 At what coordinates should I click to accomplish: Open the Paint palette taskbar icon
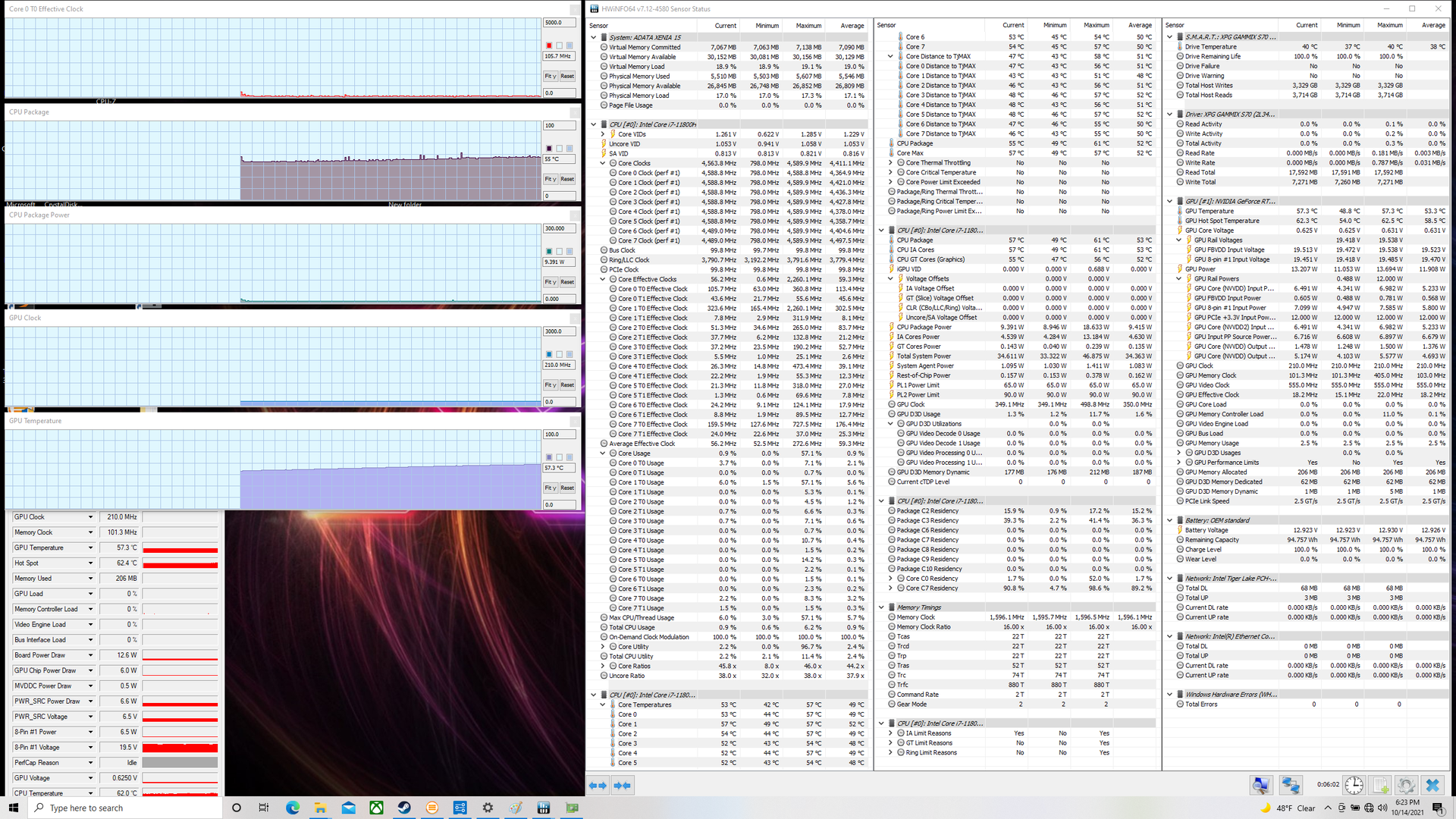pos(516,808)
